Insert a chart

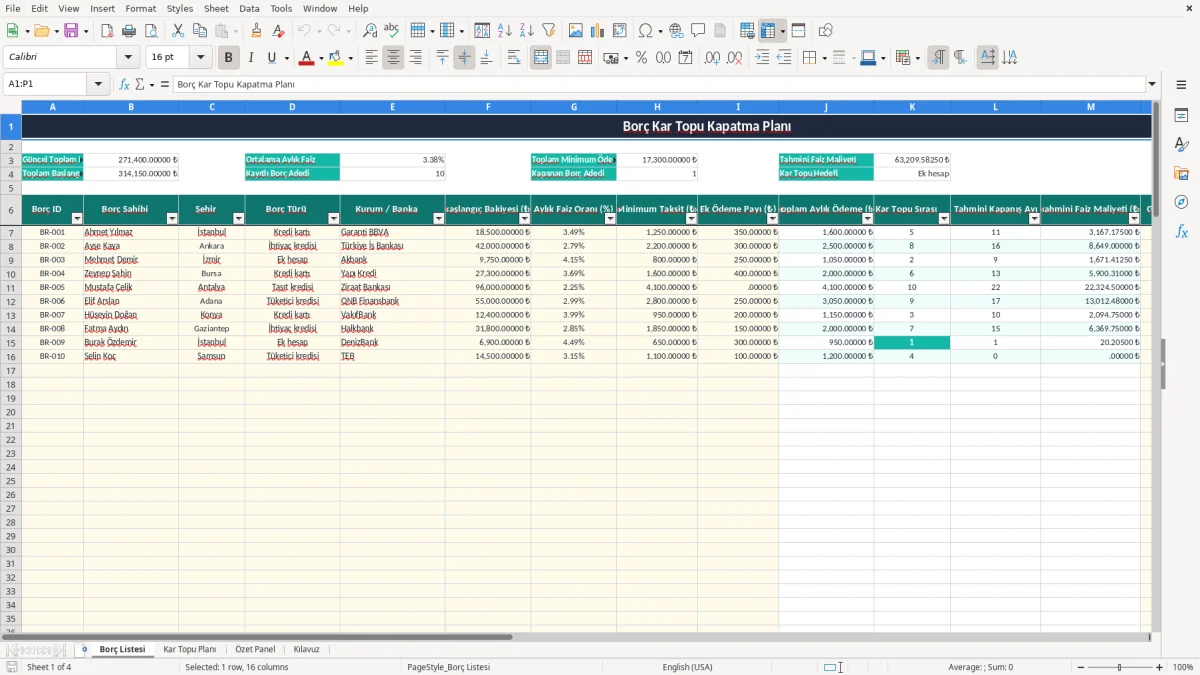click(x=598, y=31)
